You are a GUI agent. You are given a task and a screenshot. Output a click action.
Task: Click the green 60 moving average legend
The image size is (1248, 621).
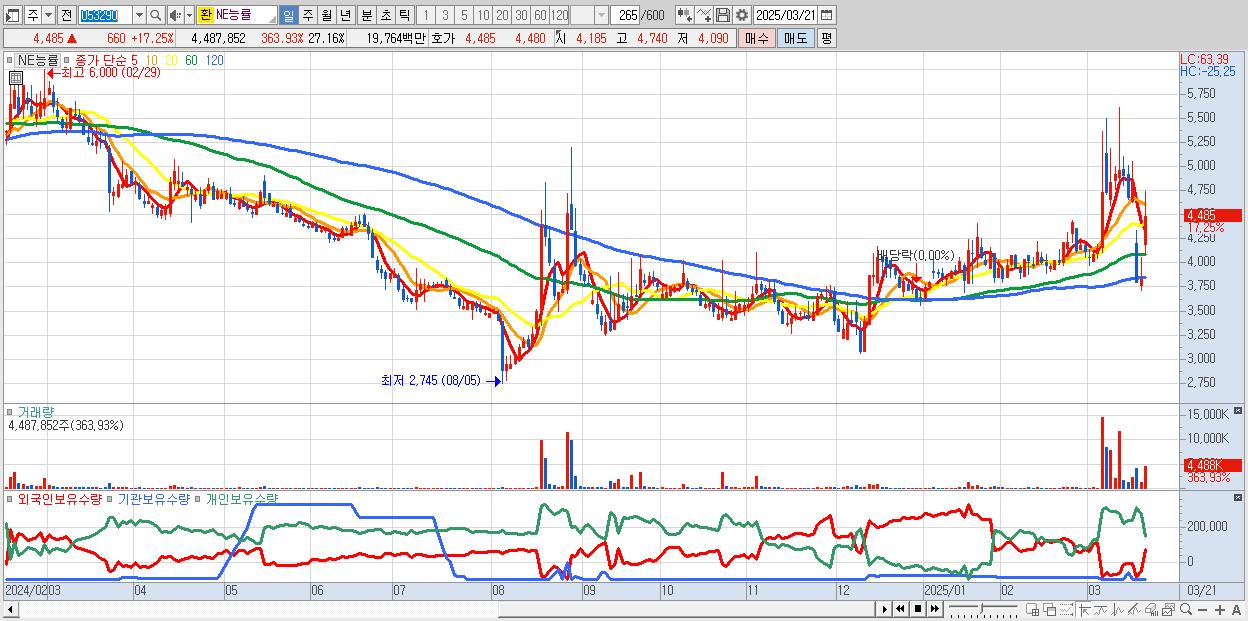tap(191, 60)
